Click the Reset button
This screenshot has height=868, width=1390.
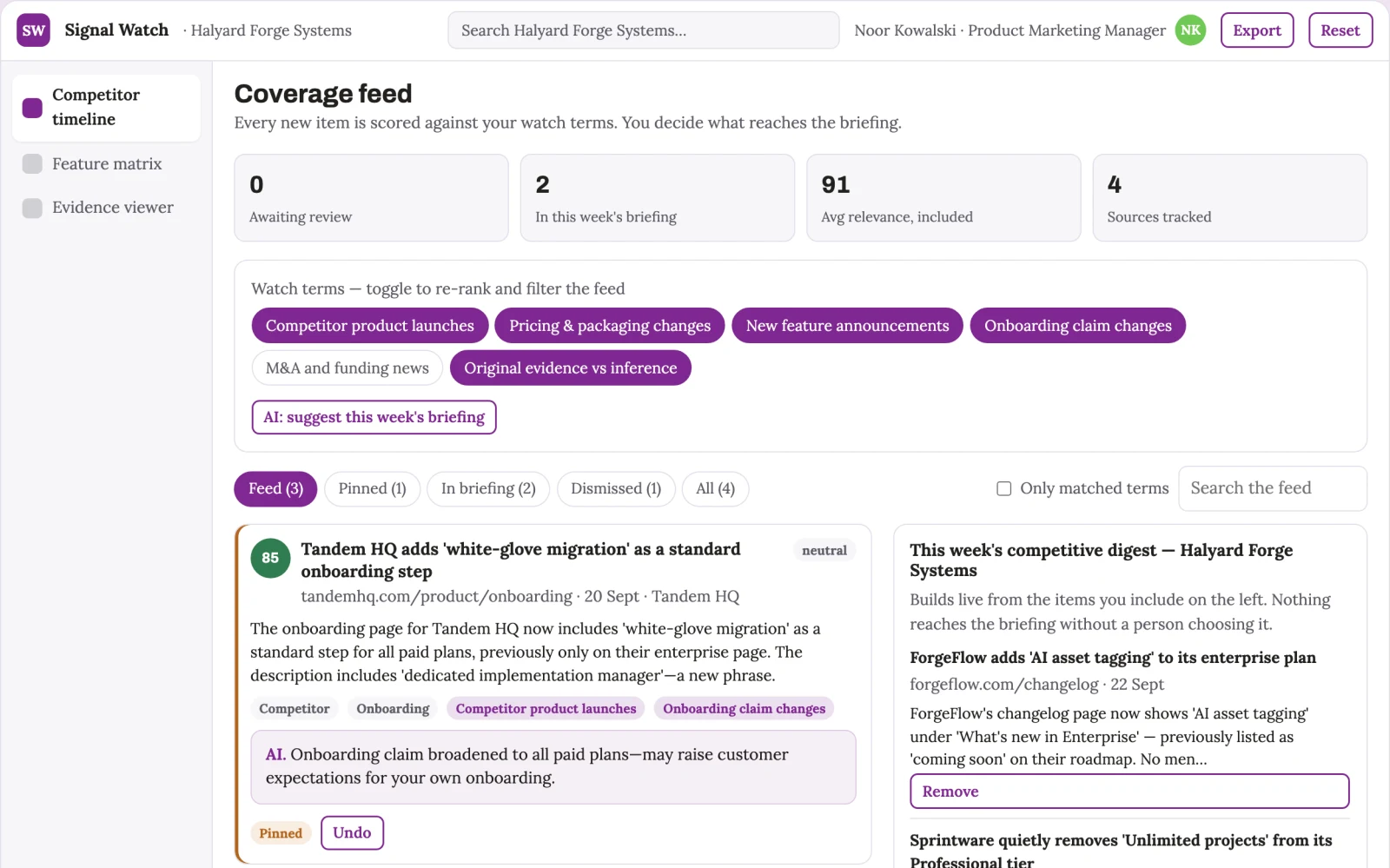coord(1340,30)
